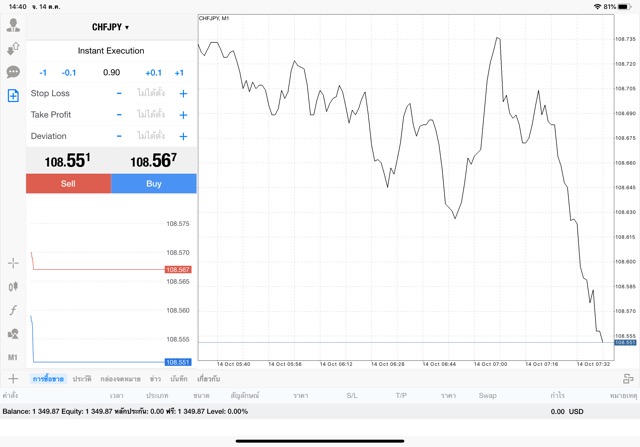Open the Instant Execution order type selector
The width and height of the screenshot is (640, 447).
111,51
